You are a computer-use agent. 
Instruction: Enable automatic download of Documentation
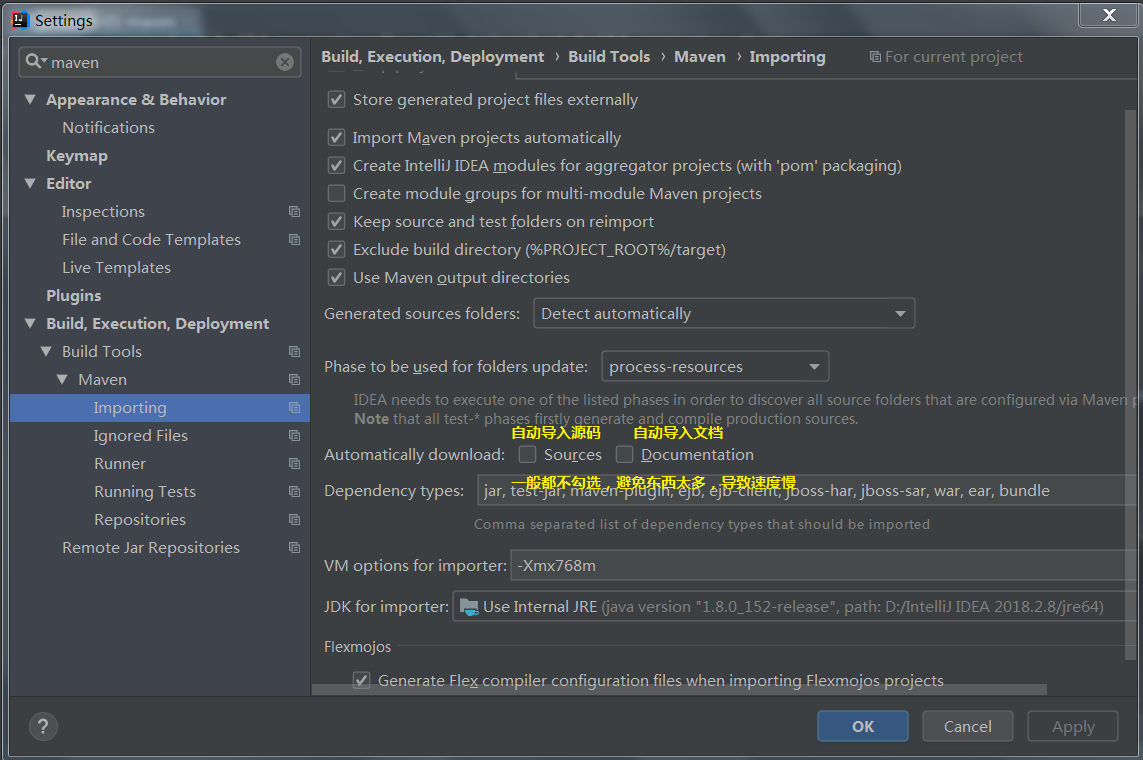624,455
